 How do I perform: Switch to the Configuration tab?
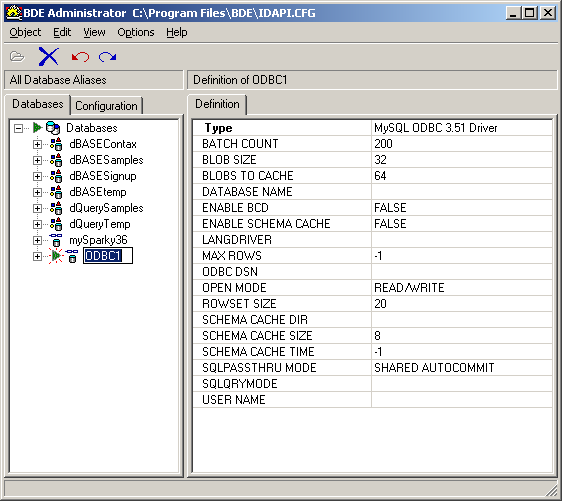pyautogui.click(x=106, y=106)
